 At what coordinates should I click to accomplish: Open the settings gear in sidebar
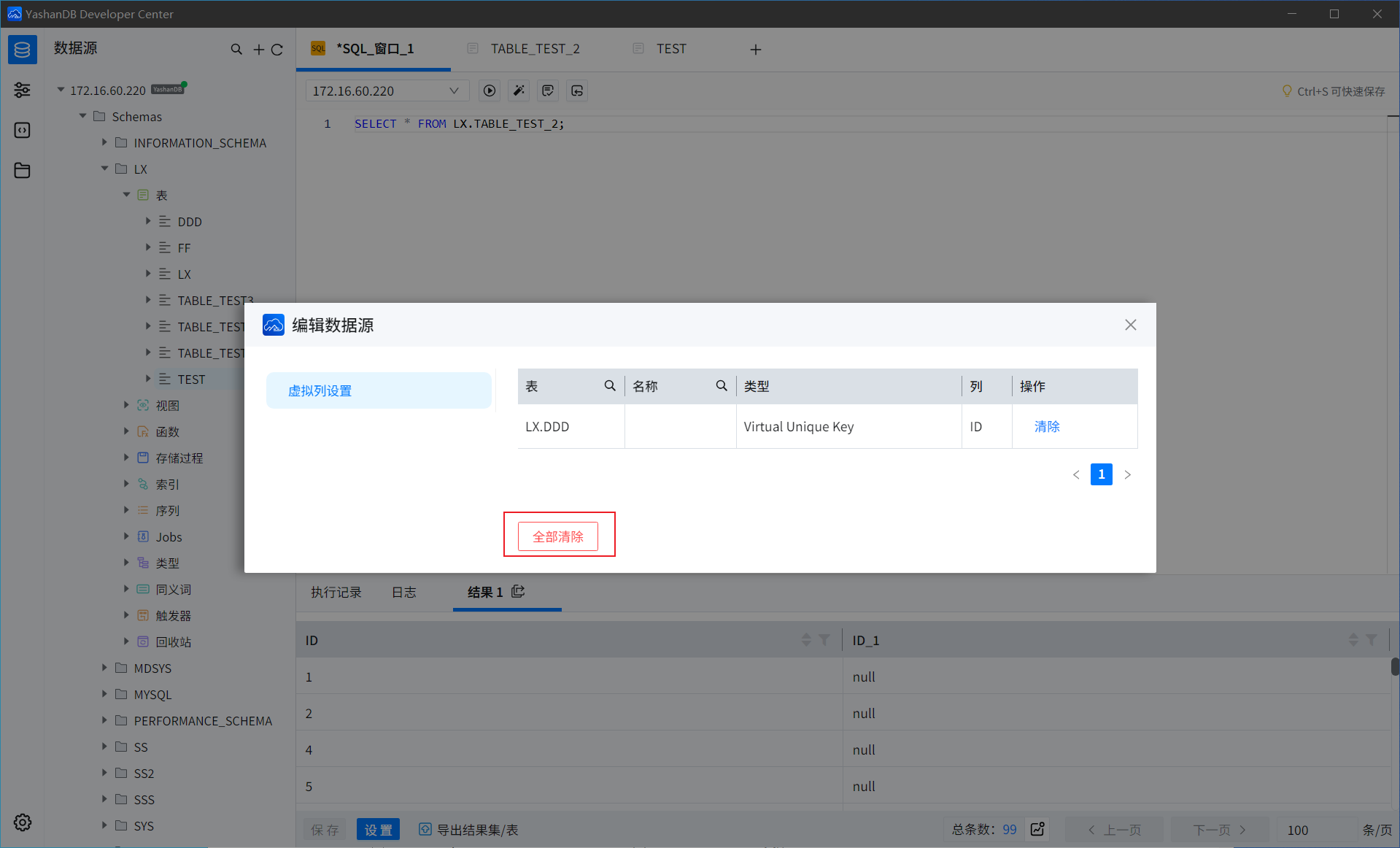(x=23, y=822)
